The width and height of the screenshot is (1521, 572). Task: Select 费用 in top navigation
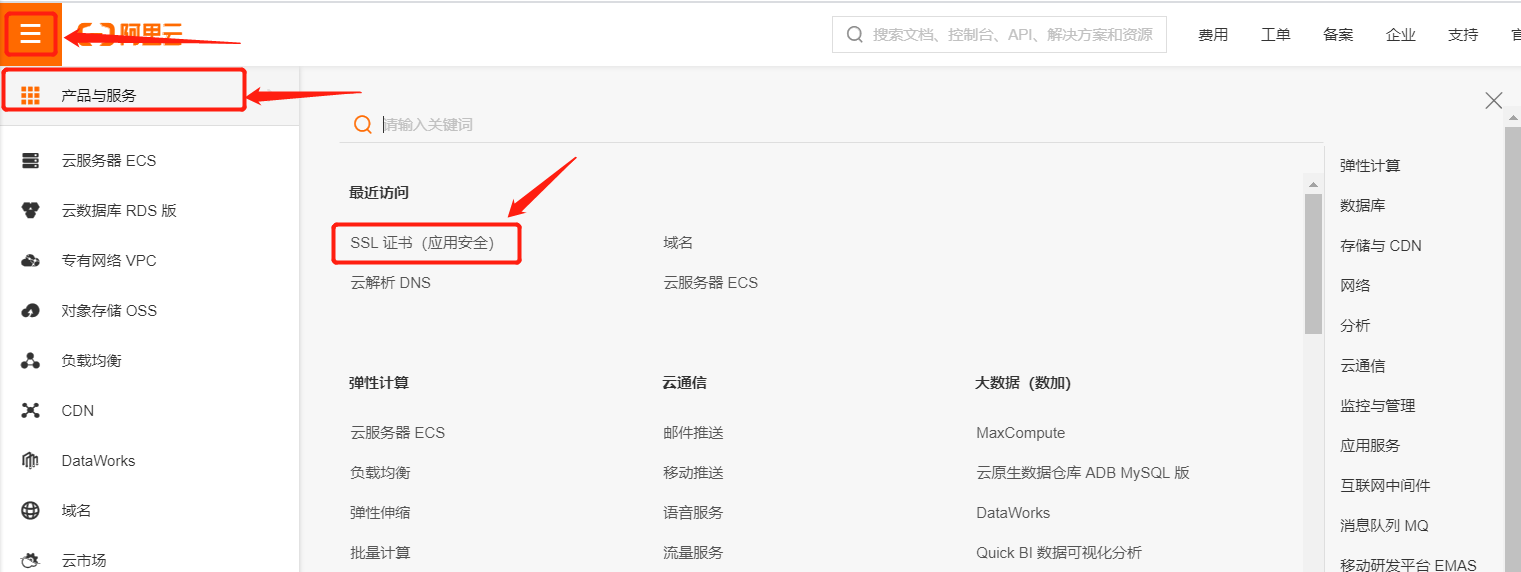point(1213,35)
